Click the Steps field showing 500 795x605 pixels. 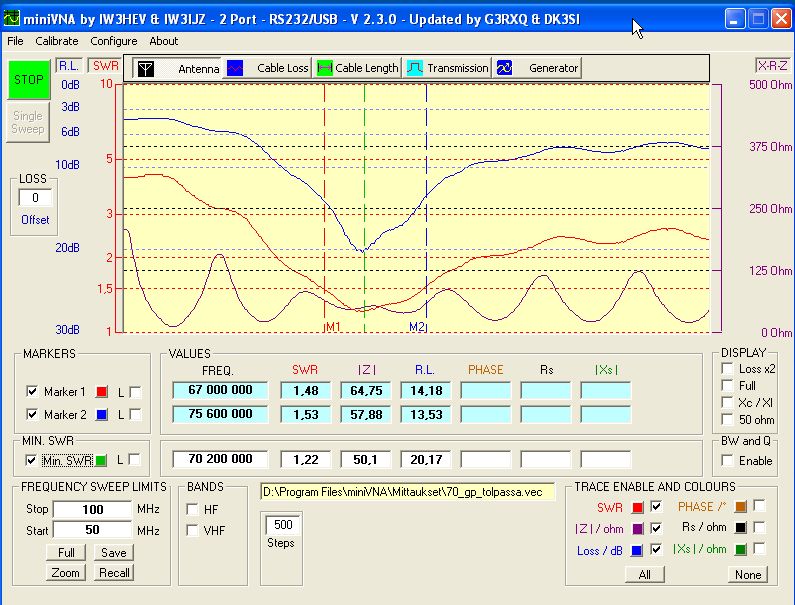pos(283,525)
